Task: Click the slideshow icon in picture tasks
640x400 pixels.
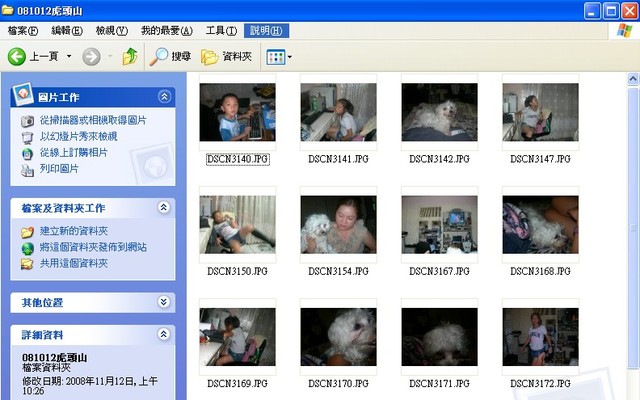Action: tap(27, 138)
